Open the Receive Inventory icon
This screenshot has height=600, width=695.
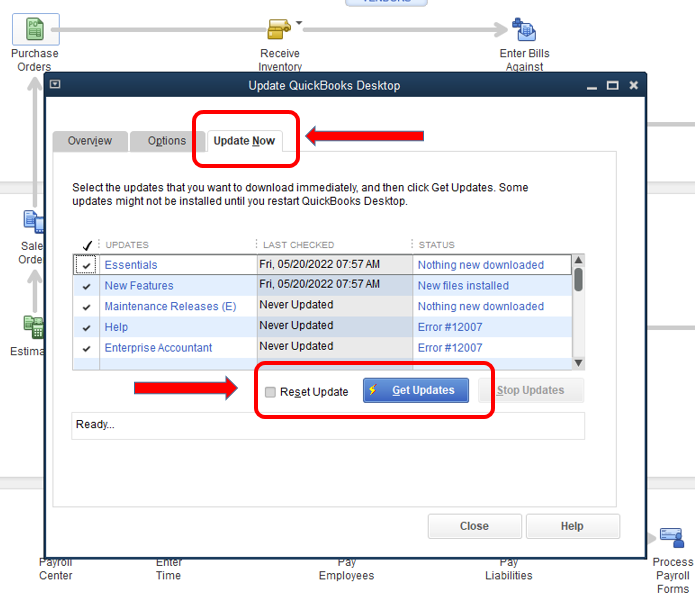279,29
